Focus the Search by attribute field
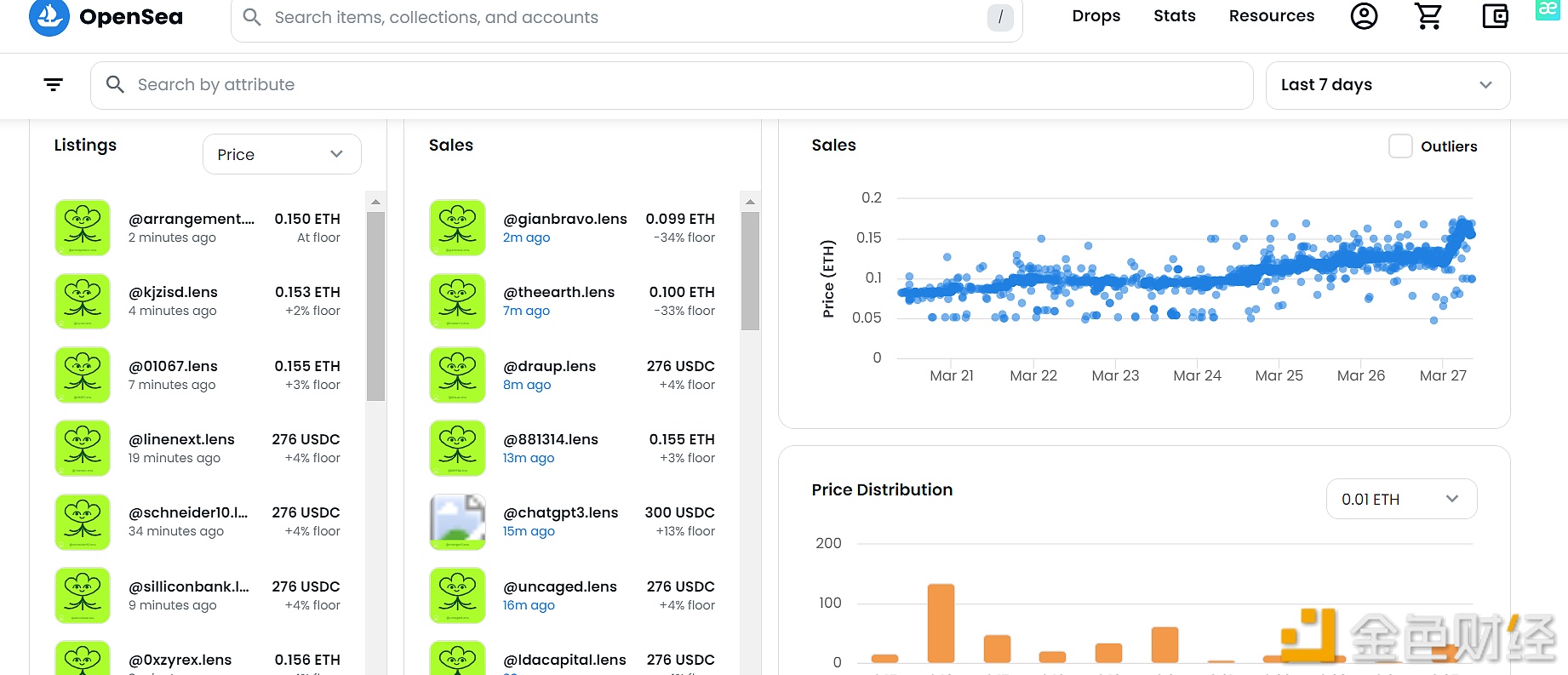 coord(671,85)
